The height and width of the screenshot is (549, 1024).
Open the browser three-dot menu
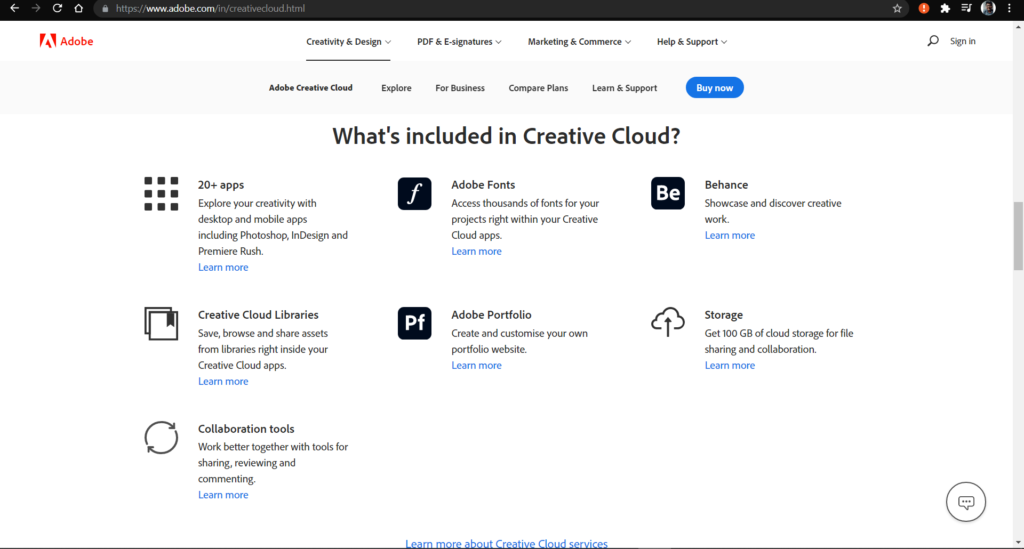point(1009,8)
